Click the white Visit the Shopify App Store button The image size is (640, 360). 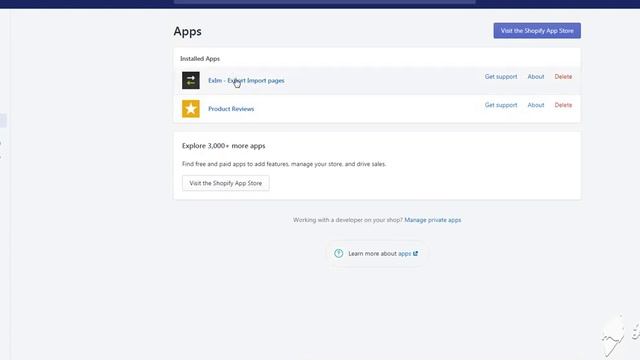pyautogui.click(x=226, y=183)
